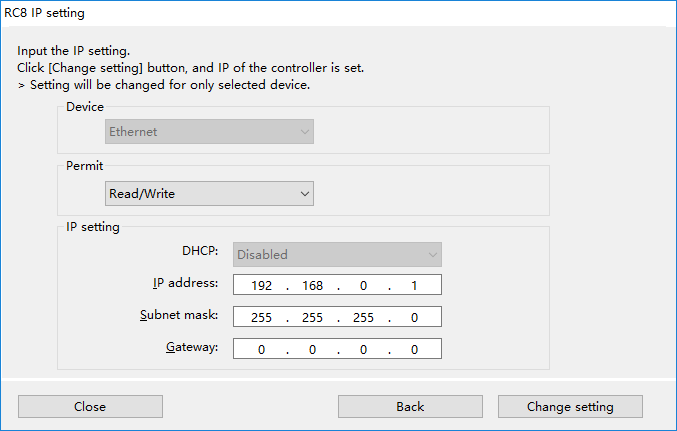Click the Permit dropdown arrow chevron
677x431 pixels.
(x=305, y=194)
